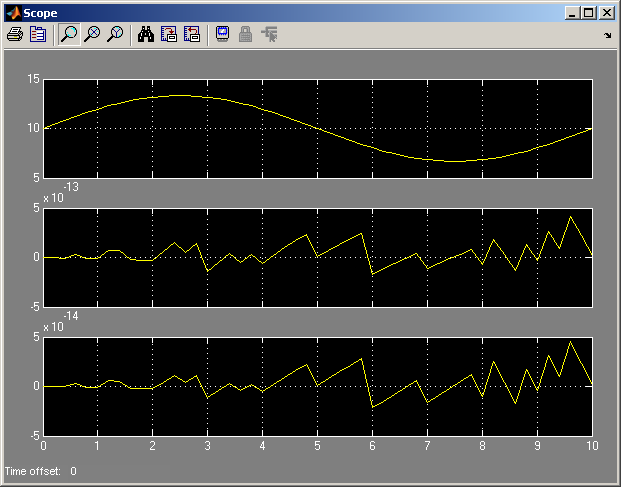Image resolution: width=621 pixels, height=487 pixels.
Task: Print the scope using the printer icon
Action: 15,34
